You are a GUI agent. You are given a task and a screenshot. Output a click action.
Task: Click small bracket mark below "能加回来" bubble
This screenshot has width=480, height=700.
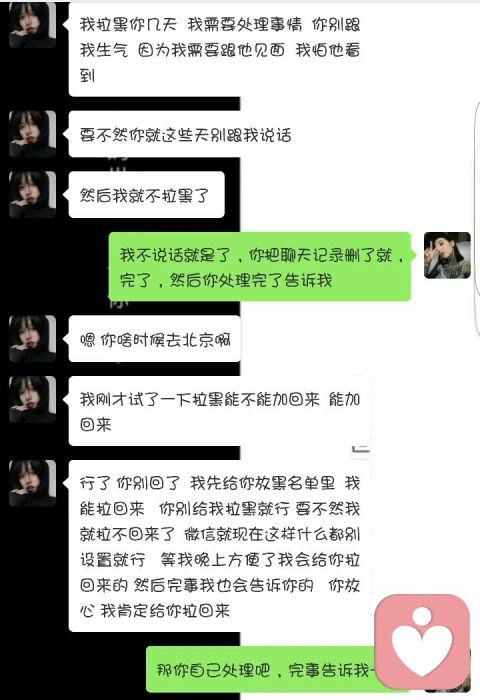361,449
